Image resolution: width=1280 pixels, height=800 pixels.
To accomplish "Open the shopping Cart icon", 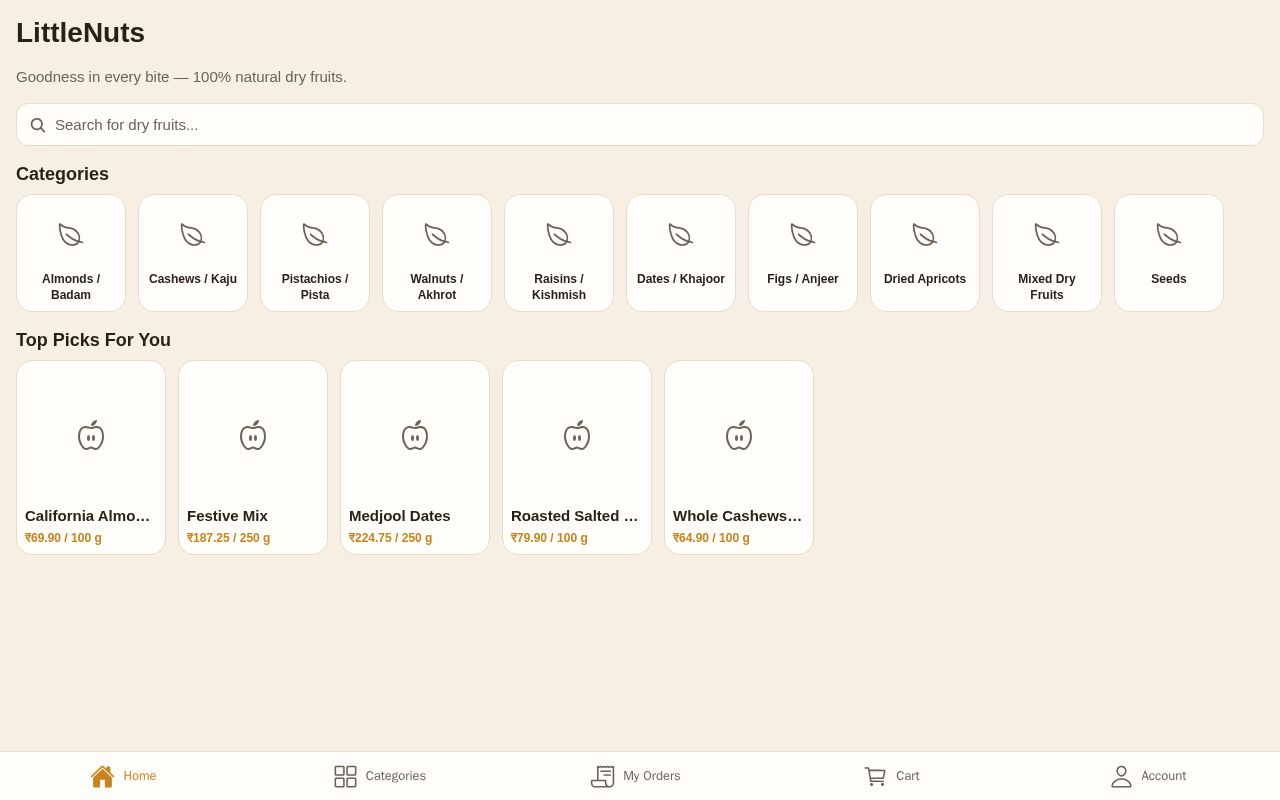I will [875, 776].
